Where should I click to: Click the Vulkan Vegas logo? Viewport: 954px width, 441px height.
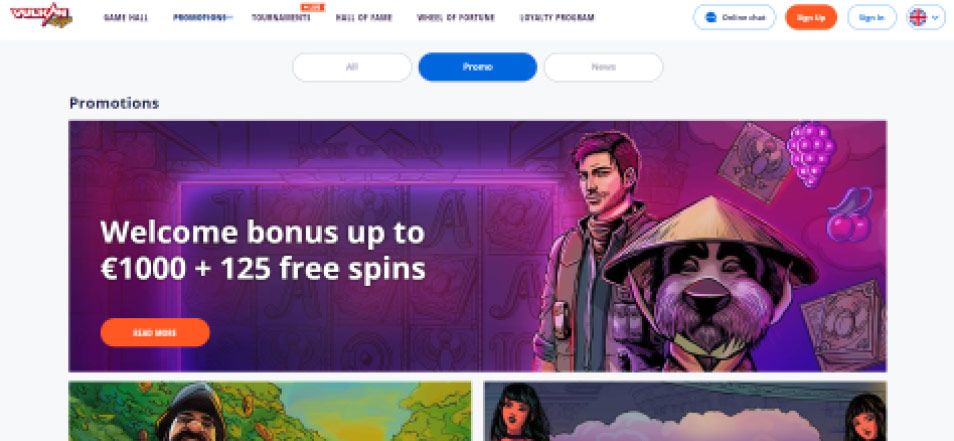coord(41,15)
